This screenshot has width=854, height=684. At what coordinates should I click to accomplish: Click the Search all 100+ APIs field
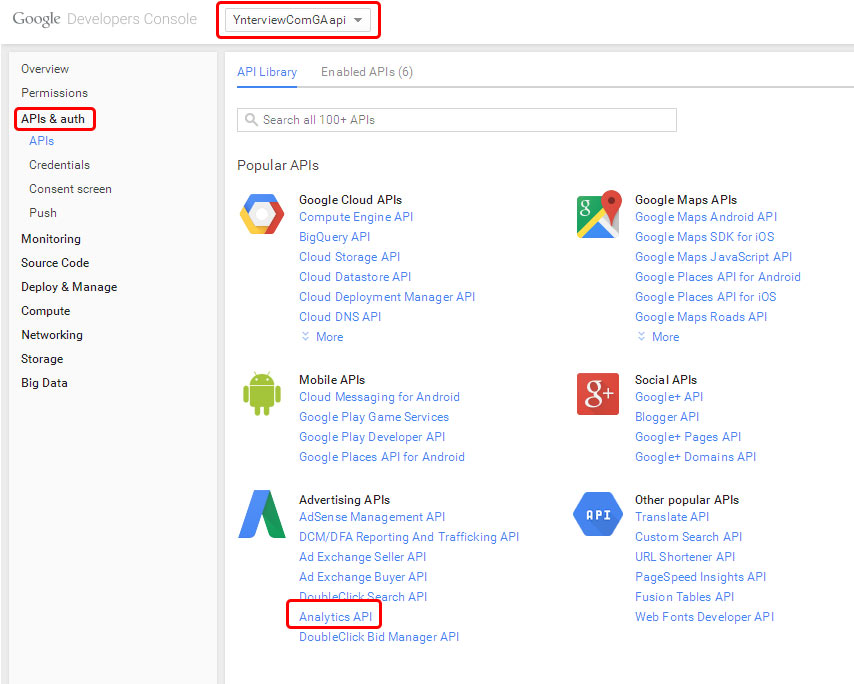[x=456, y=120]
